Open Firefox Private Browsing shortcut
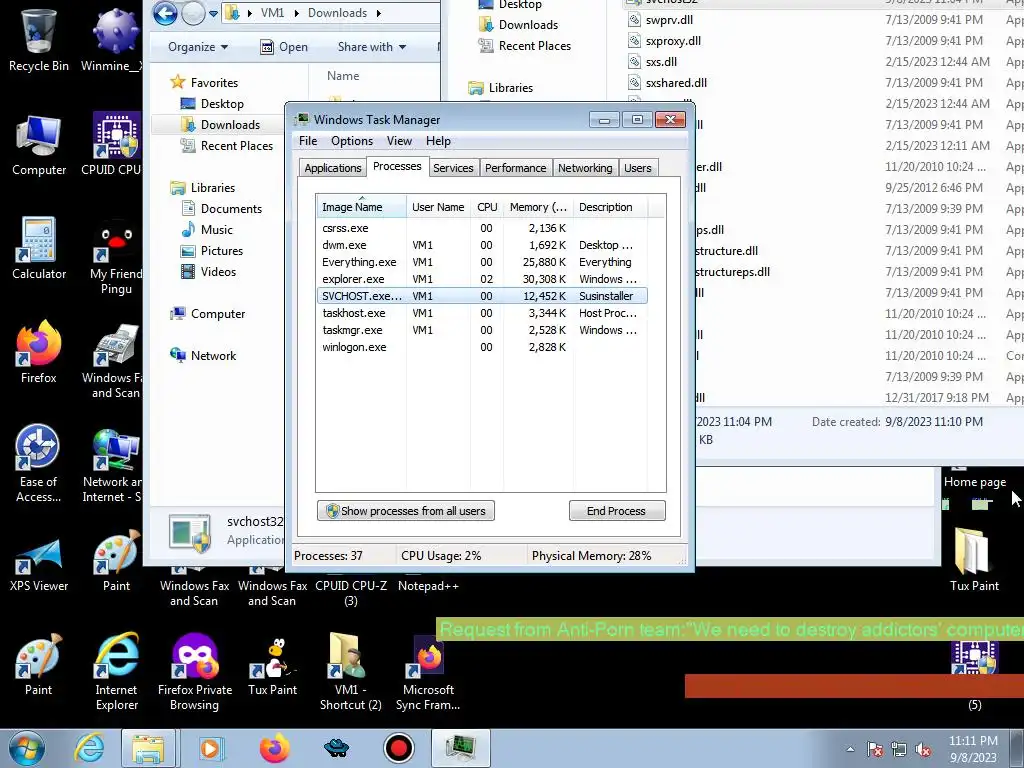 195,671
